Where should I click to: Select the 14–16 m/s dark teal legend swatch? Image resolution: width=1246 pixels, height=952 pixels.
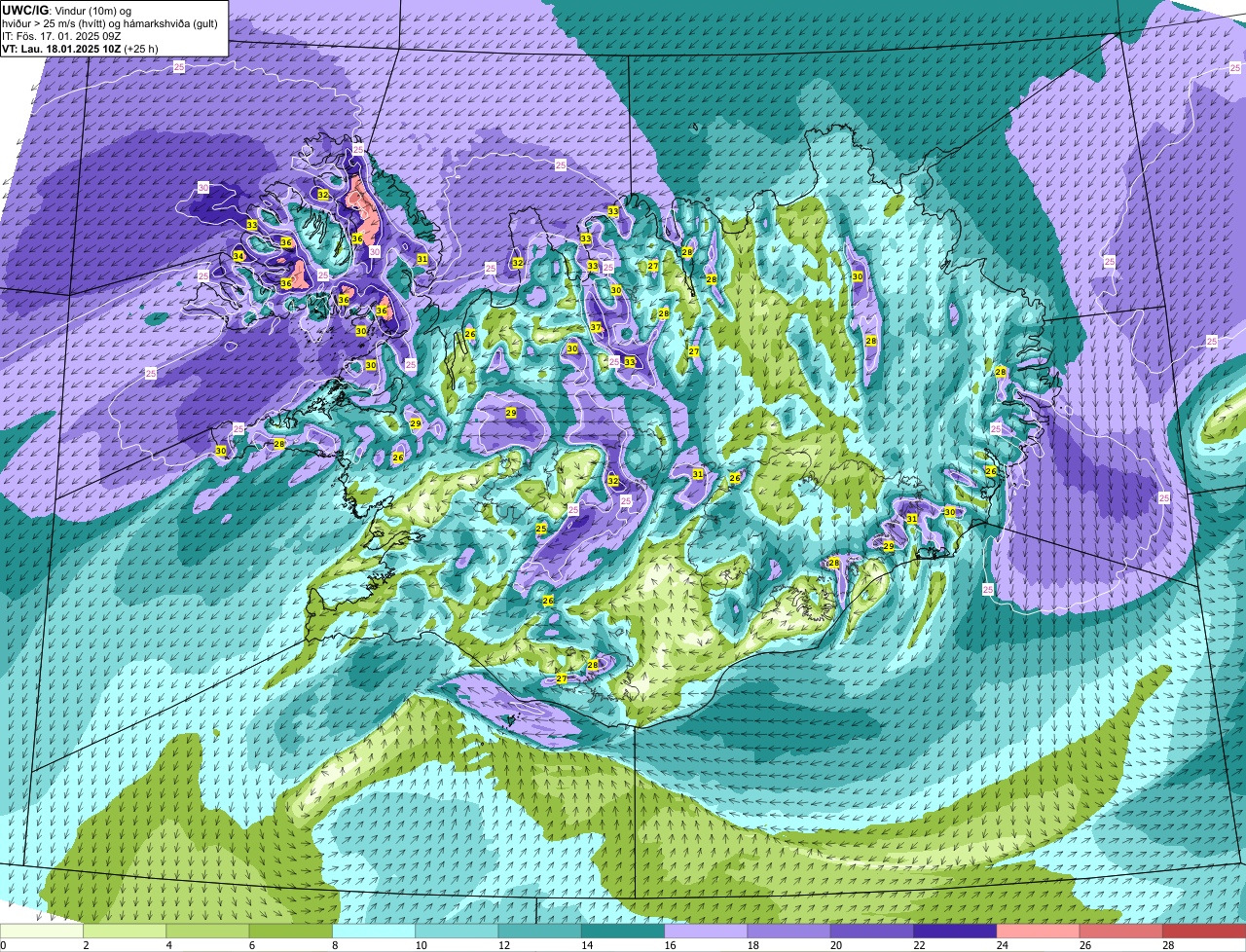[623, 932]
